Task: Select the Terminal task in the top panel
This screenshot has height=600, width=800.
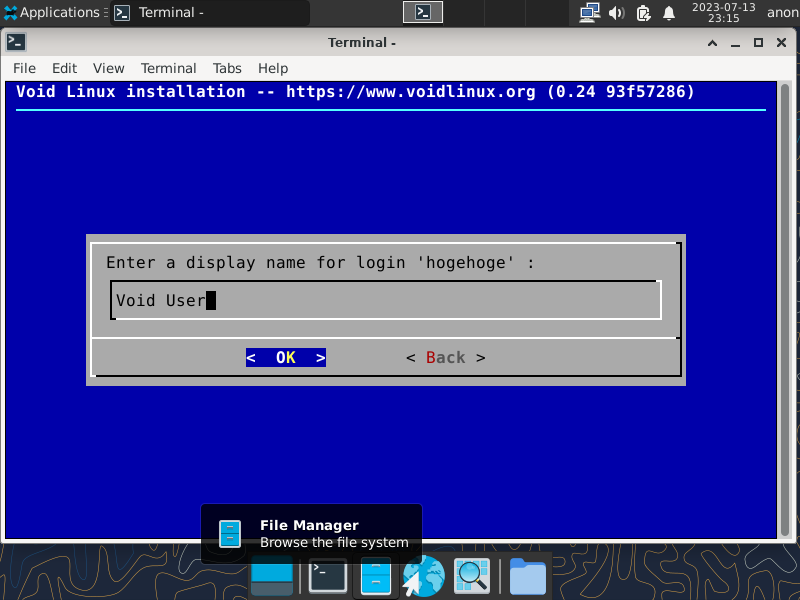Action: (x=210, y=12)
